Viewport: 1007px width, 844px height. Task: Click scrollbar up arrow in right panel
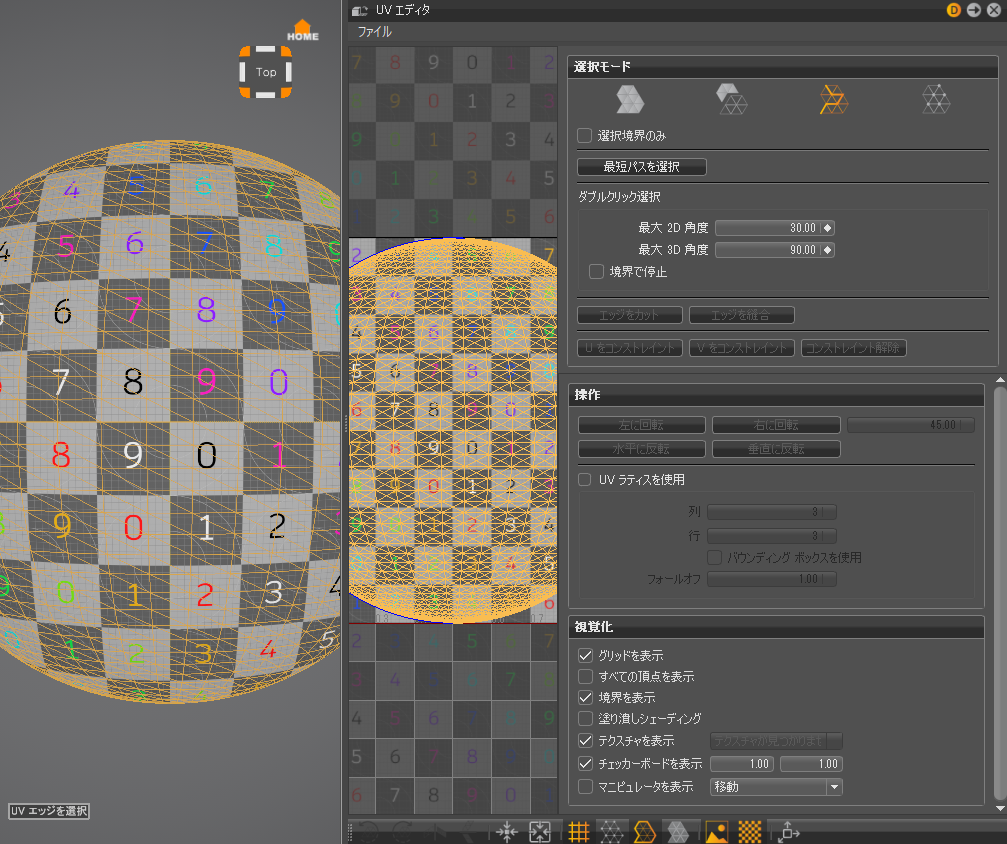coord(1000,380)
